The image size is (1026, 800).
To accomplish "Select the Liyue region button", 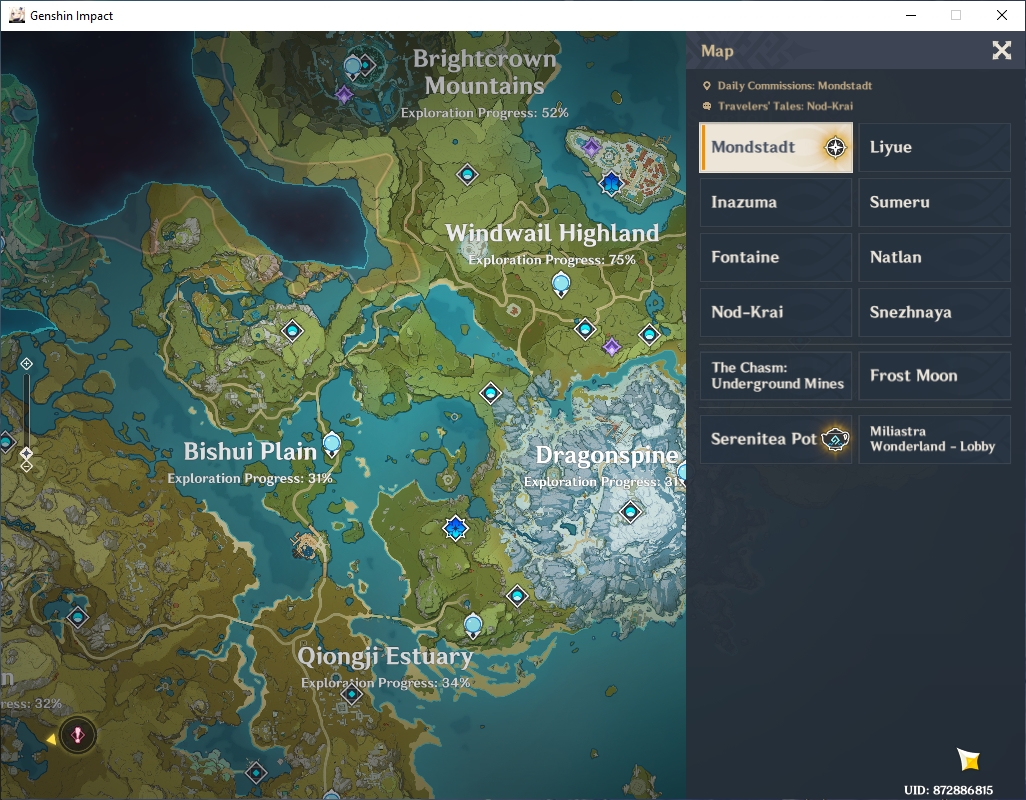I will point(934,147).
